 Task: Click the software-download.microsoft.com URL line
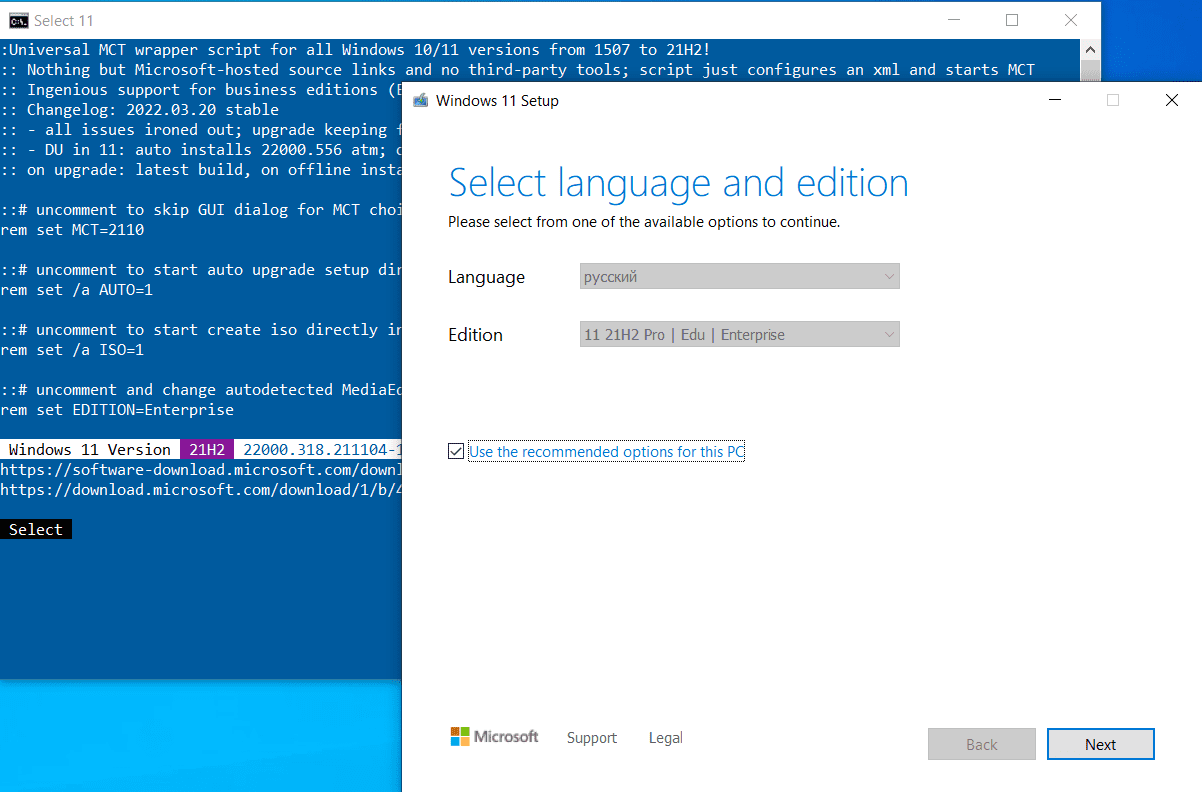coord(201,470)
